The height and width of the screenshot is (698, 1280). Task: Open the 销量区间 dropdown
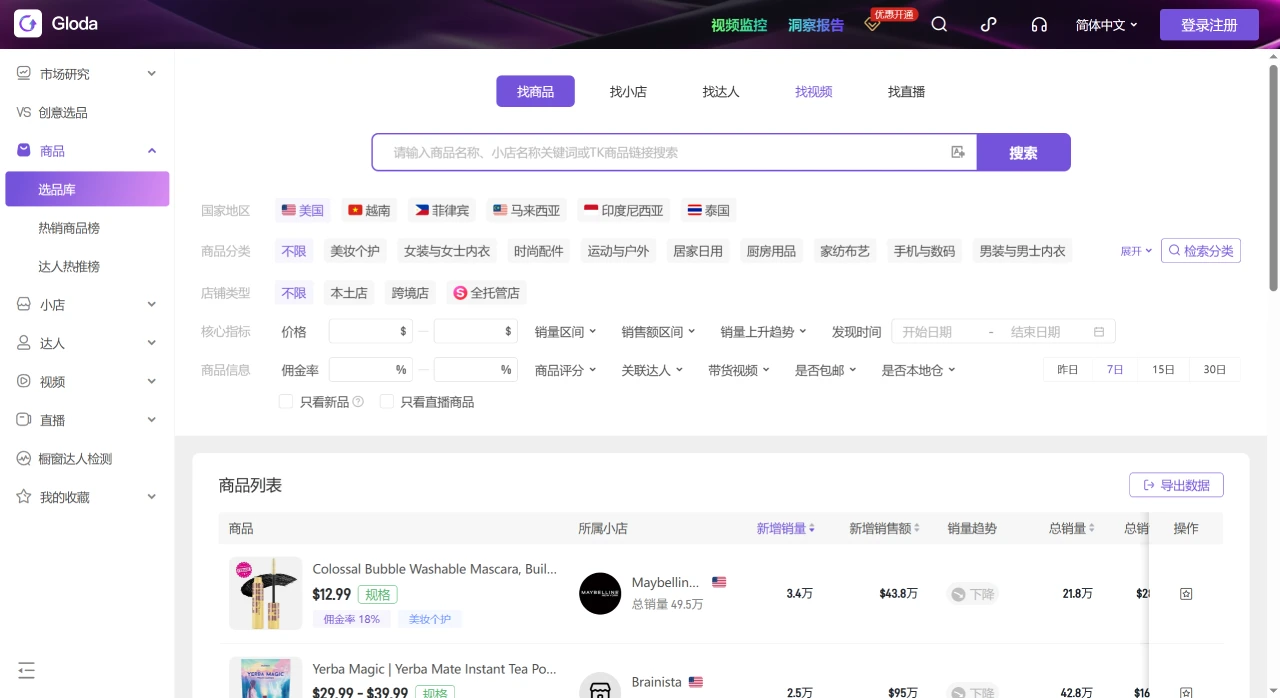(x=565, y=331)
